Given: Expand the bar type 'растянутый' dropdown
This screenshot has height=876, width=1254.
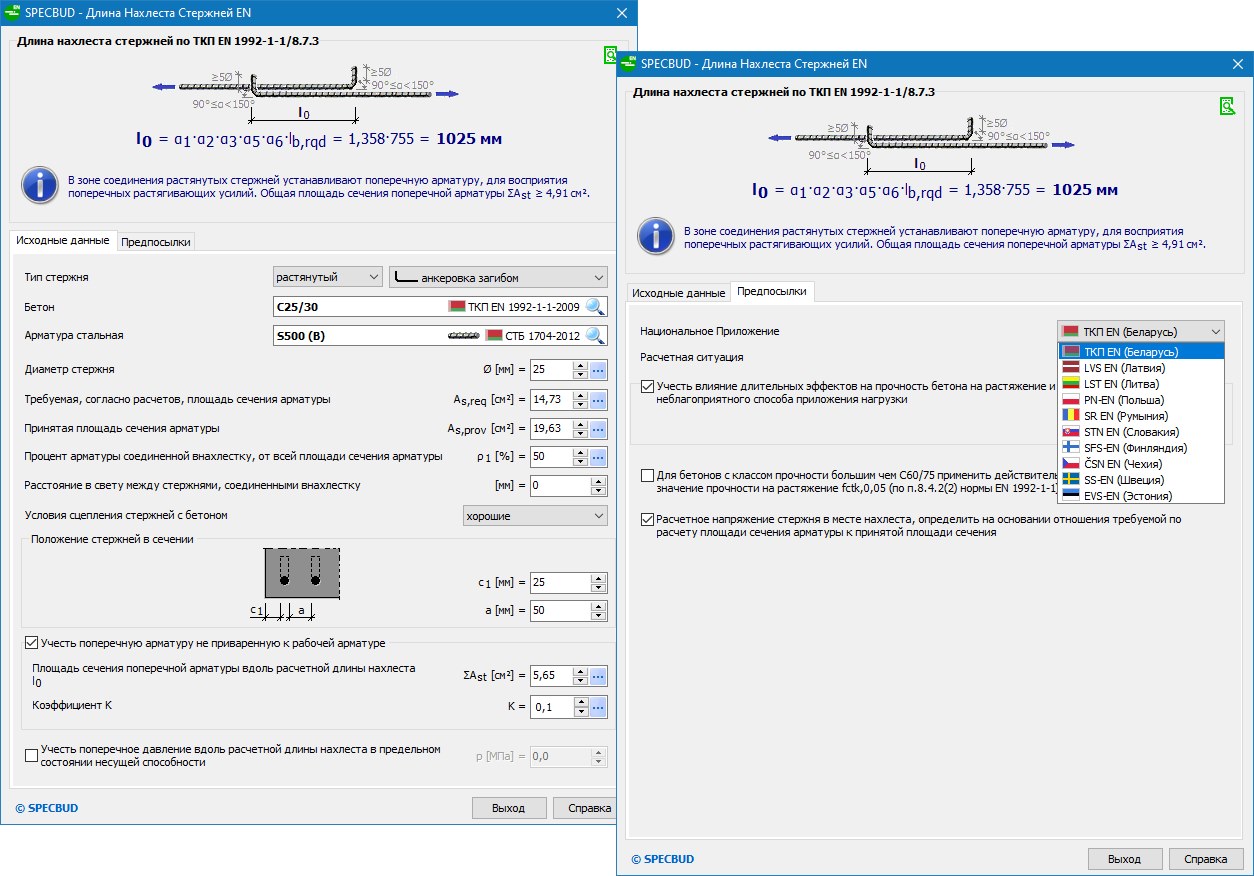Looking at the screenshot, I should point(328,277).
